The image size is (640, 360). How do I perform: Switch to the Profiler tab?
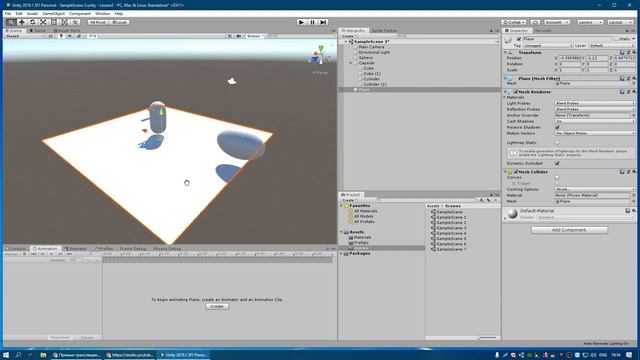pos(104,249)
